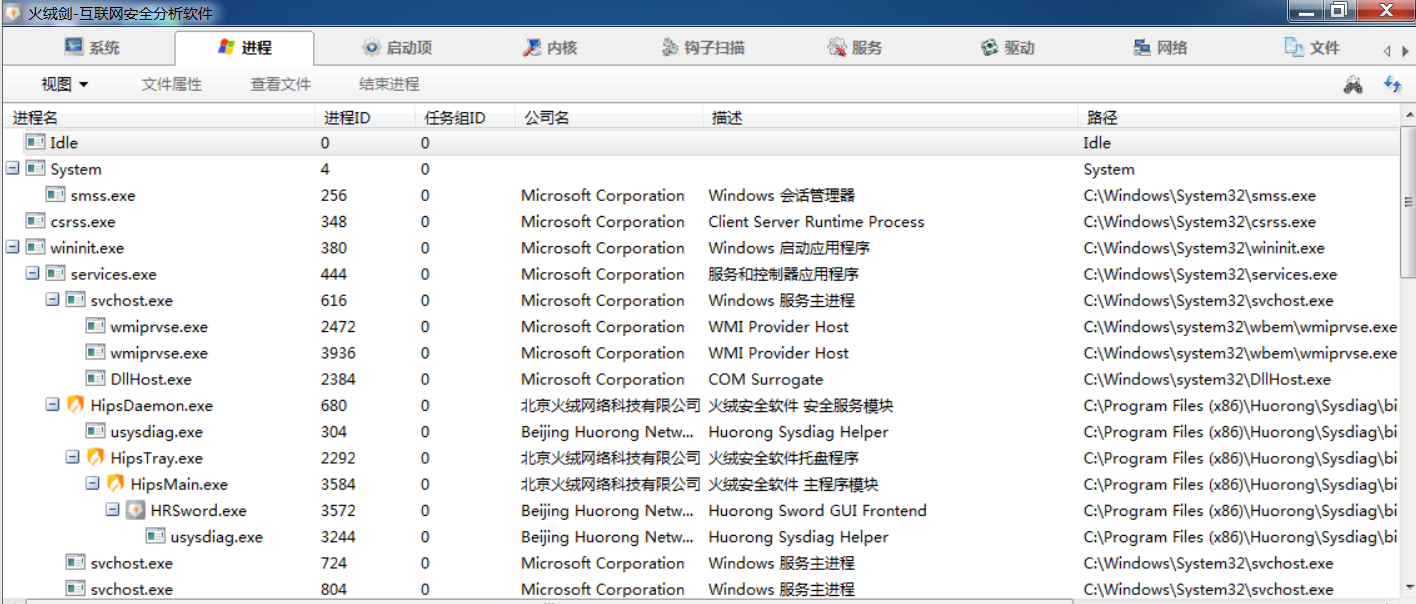Click the 结束进程 button
The width and height of the screenshot is (1416, 604).
389,84
